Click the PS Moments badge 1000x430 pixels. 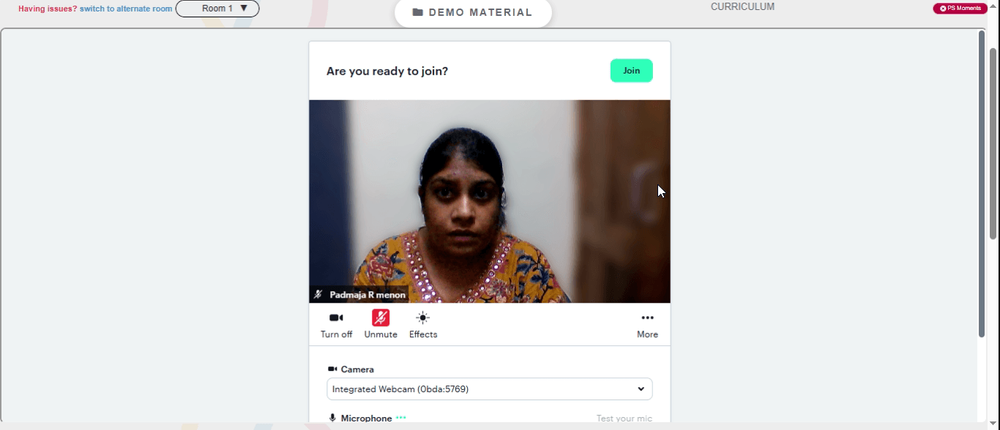pyautogui.click(x=960, y=8)
